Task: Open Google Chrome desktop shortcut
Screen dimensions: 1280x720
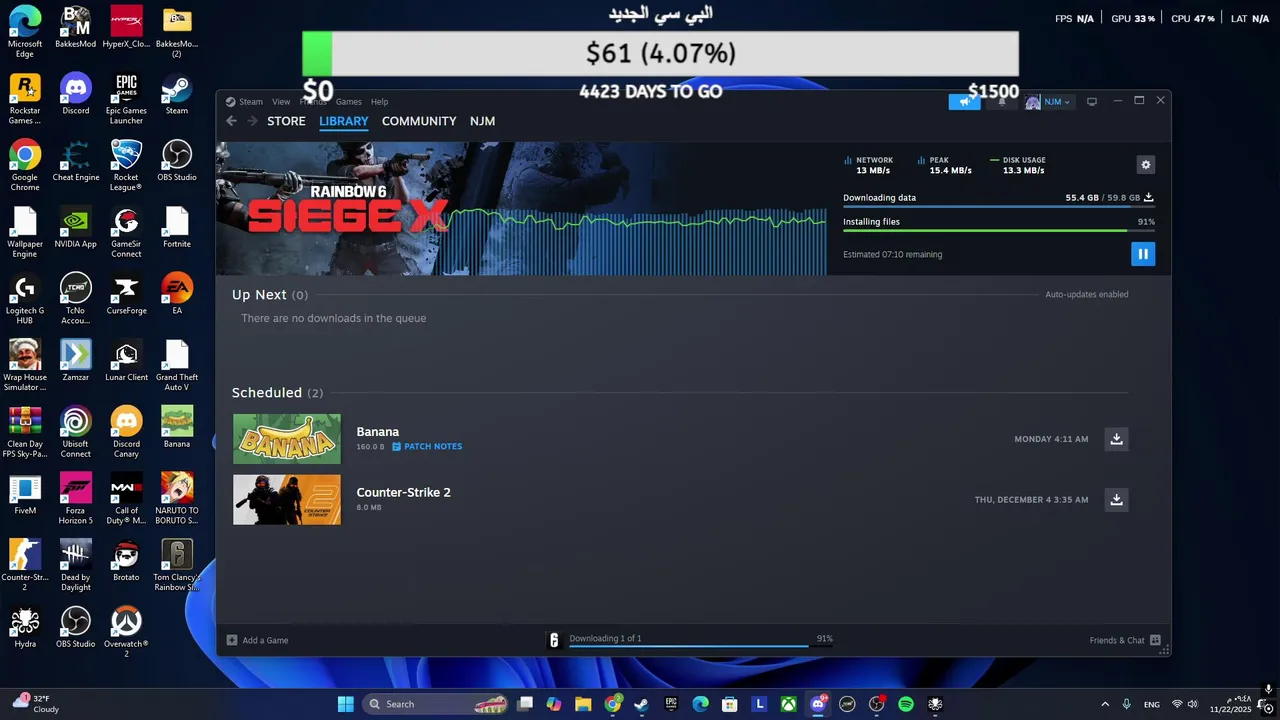Action: point(25,165)
